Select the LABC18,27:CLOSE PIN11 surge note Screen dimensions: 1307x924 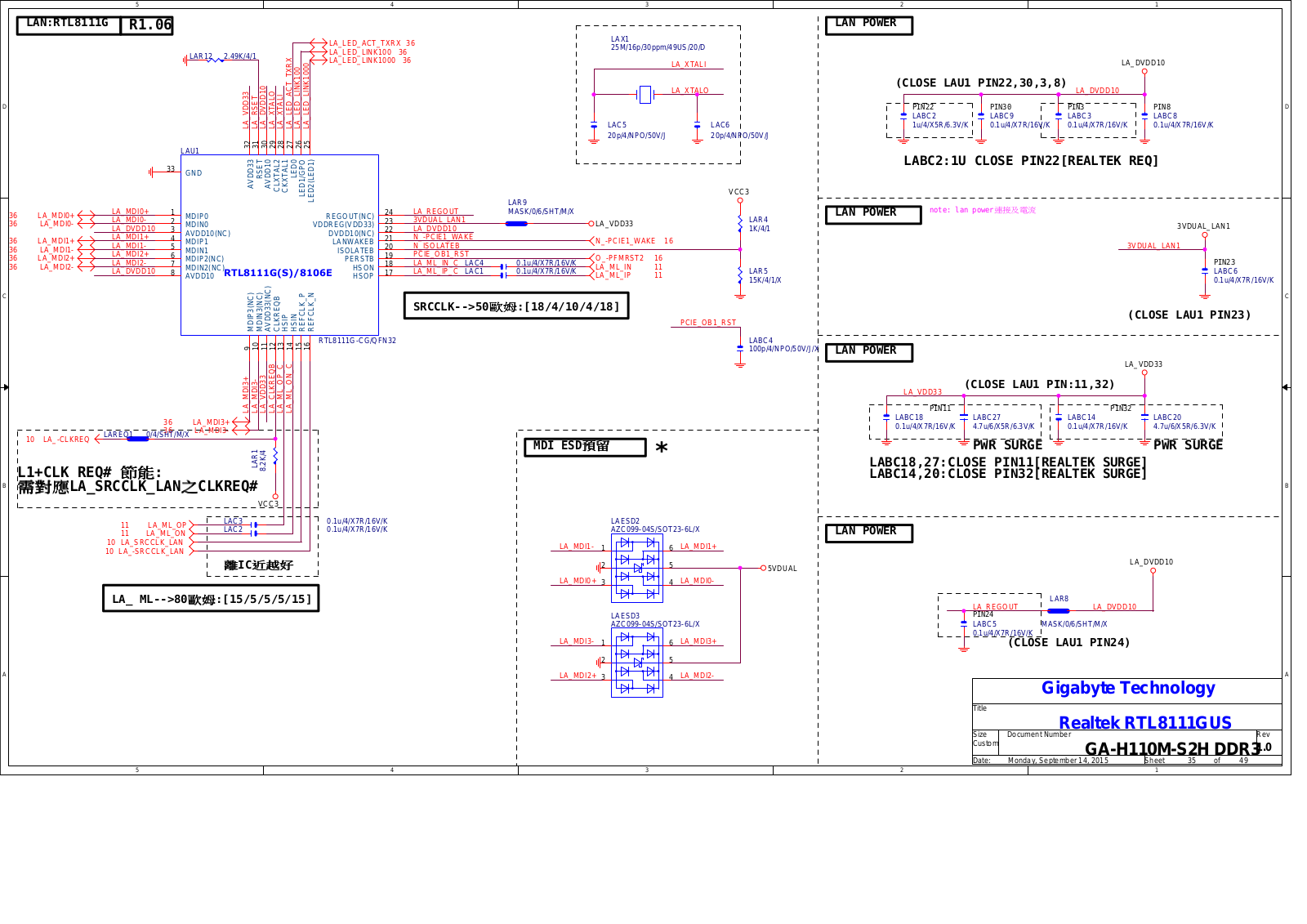point(1008,462)
